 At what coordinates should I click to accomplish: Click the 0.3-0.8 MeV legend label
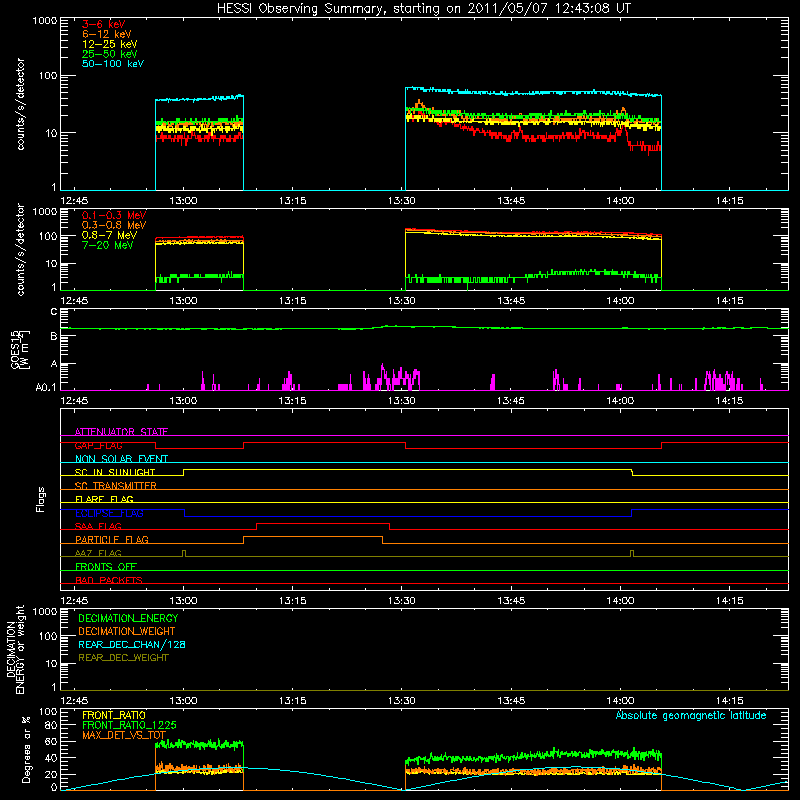click(x=114, y=225)
